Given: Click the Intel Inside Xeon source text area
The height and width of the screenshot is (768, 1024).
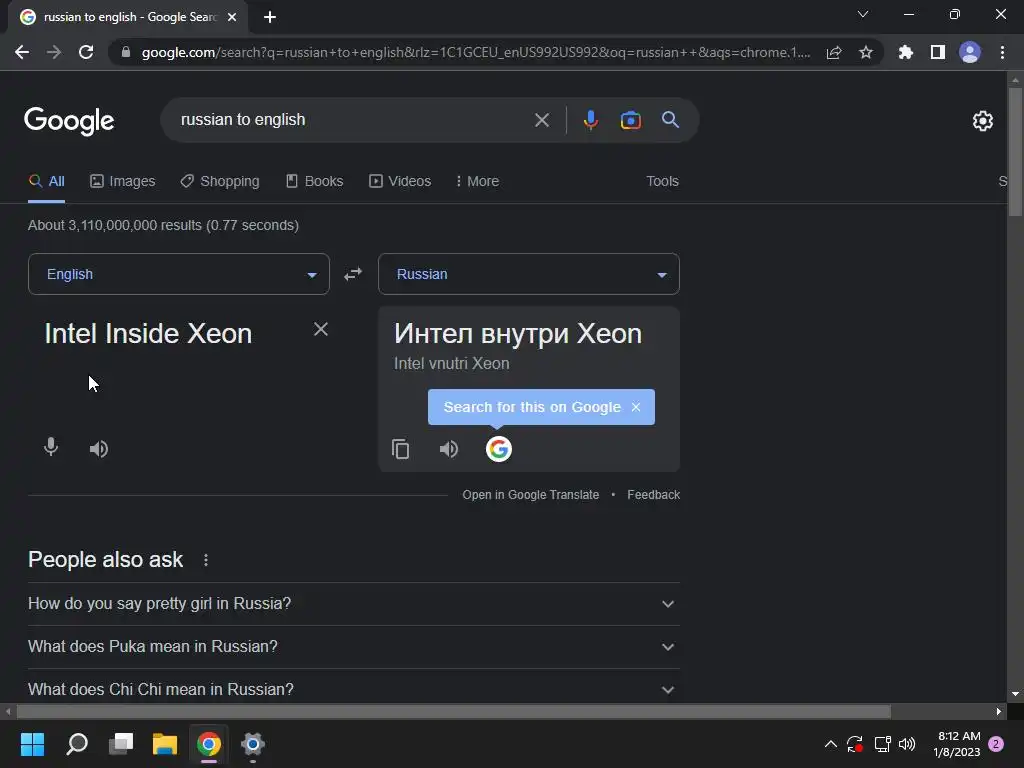Looking at the screenshot, I should (x=148, y=334).
